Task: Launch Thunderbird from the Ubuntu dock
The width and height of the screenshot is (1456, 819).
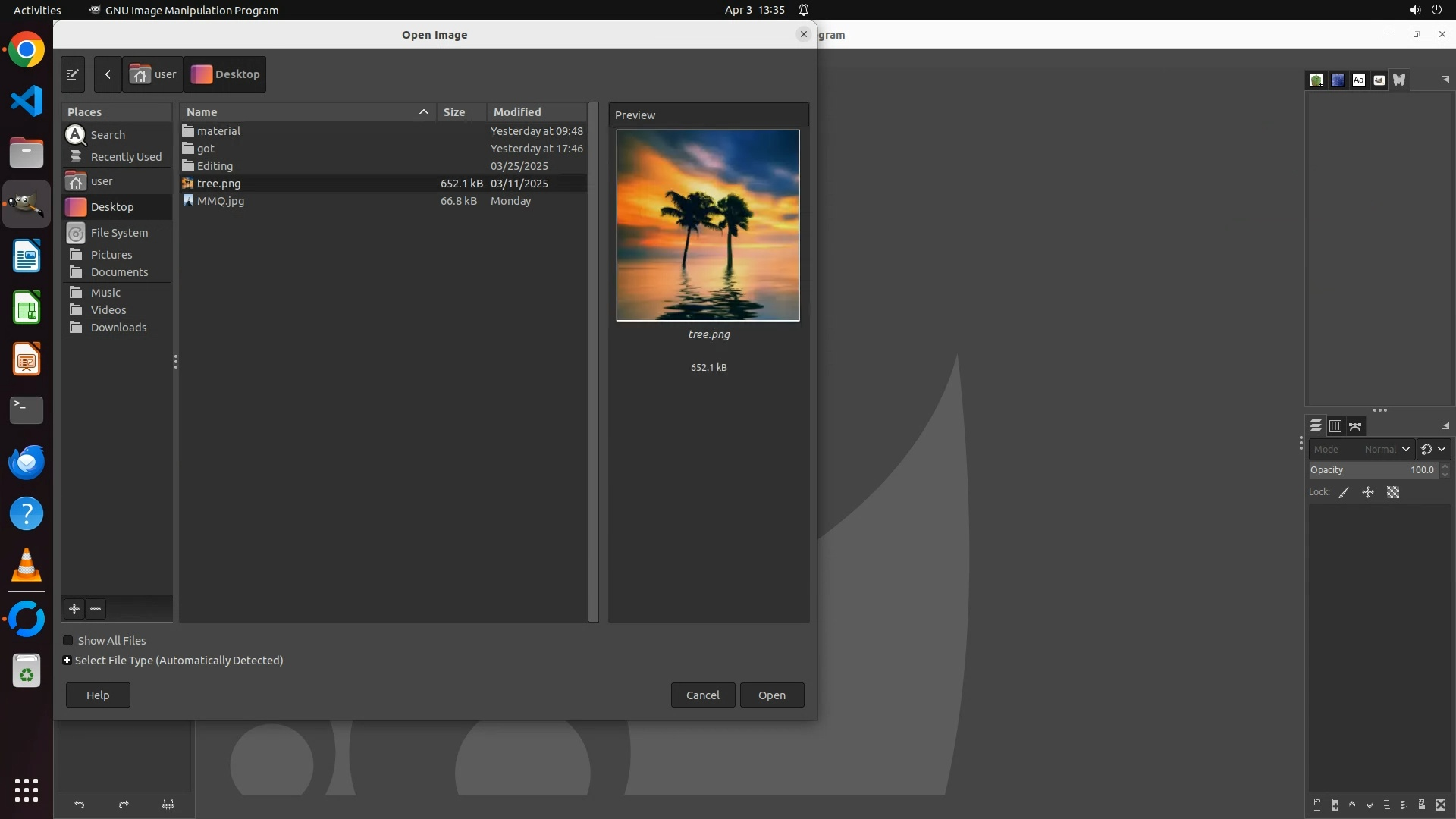Action: click(x=27, y=462)
